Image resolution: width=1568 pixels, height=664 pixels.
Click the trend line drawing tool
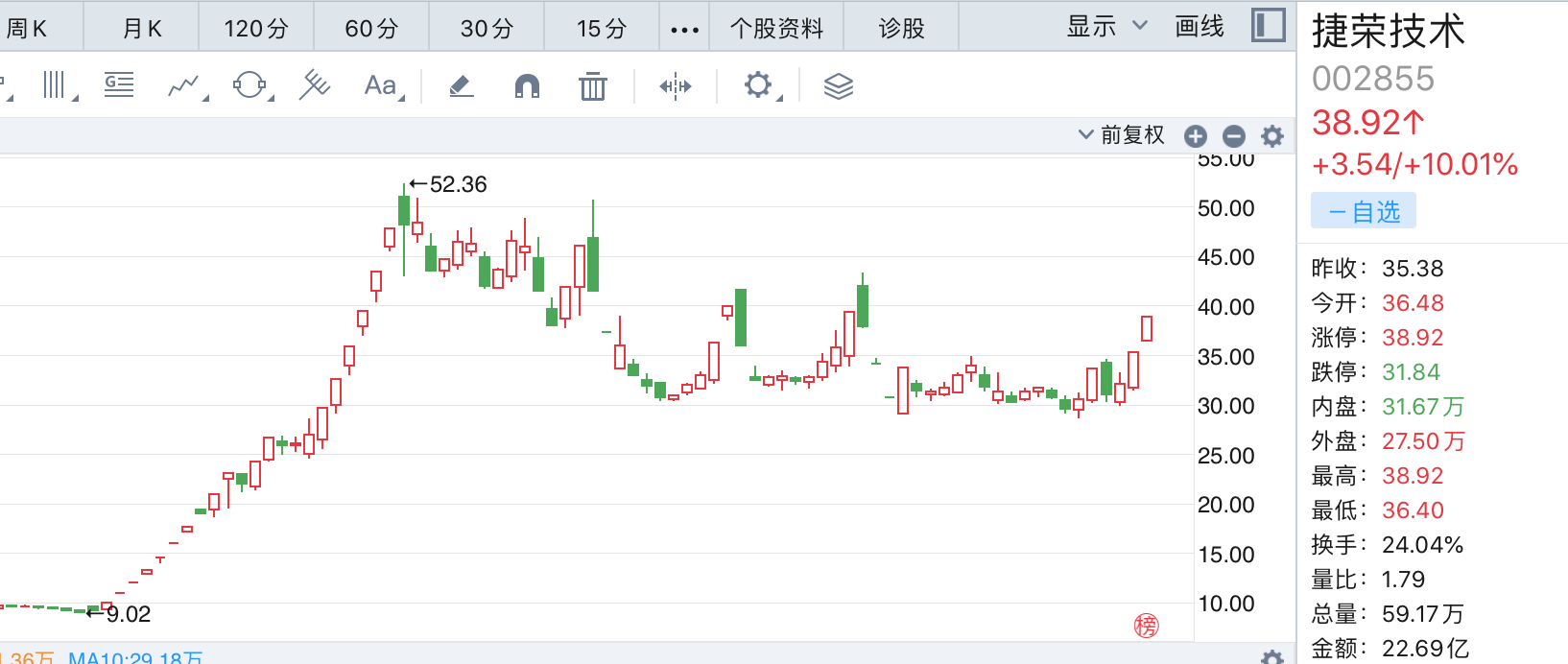click(184, 86)
